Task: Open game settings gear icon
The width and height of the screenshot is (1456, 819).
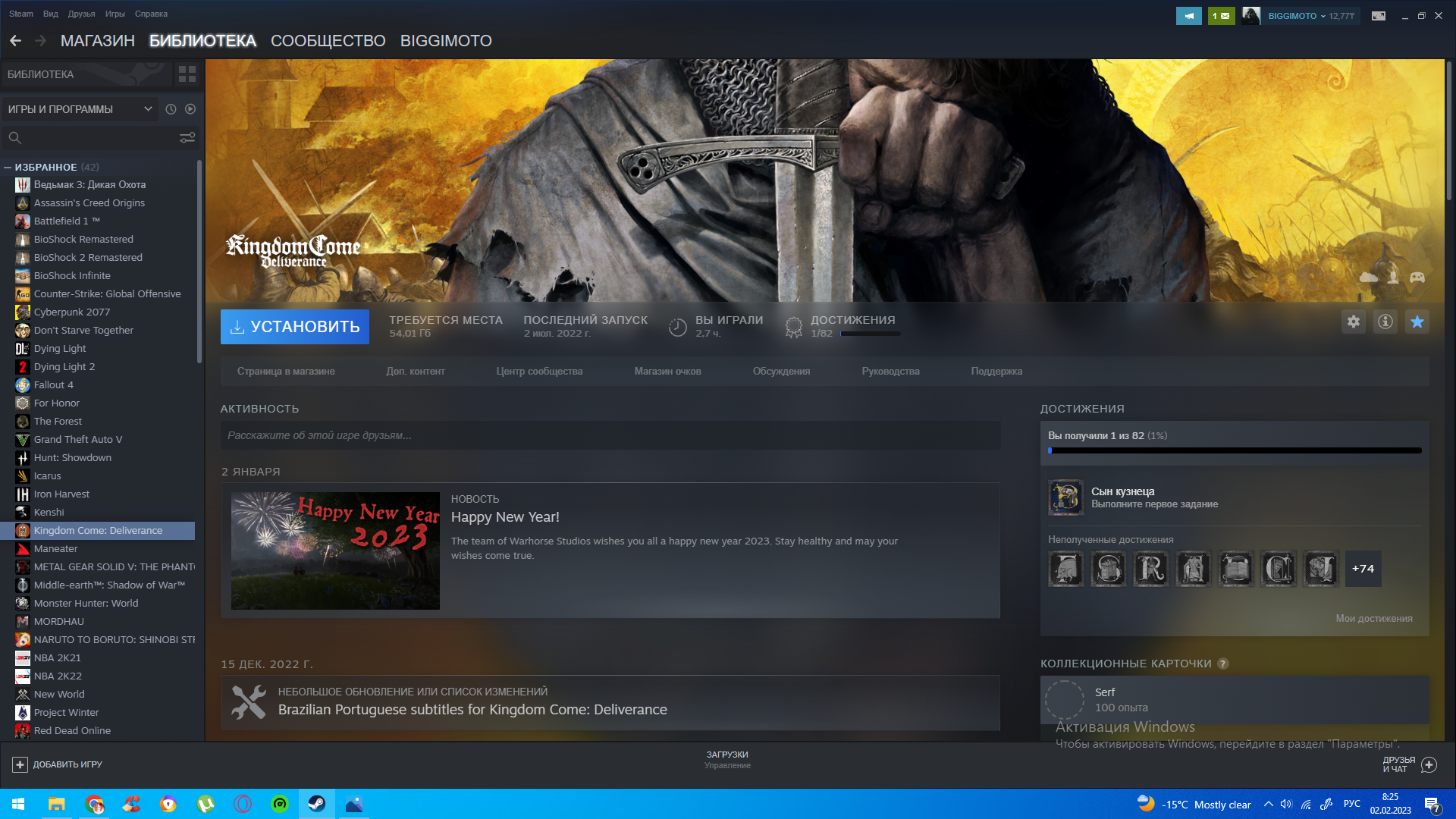Action: coord(1354,322)
